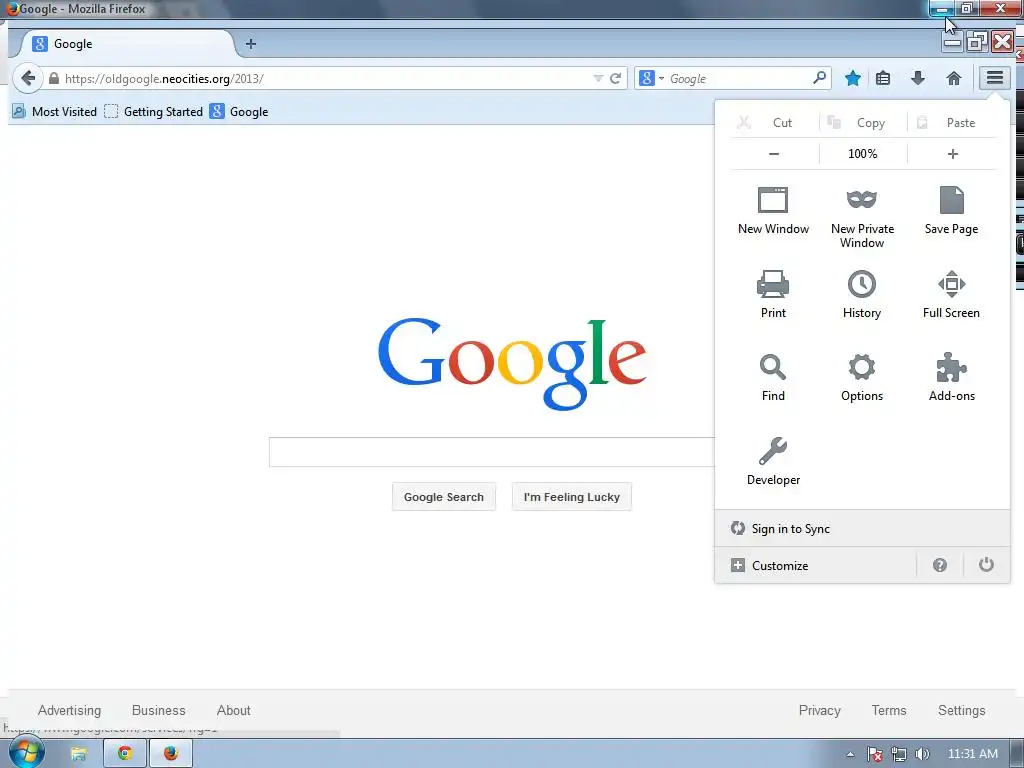Open the Settings footer link
Screen dimensions: 1024x768
pyautogui.click(x=961, y=710)
